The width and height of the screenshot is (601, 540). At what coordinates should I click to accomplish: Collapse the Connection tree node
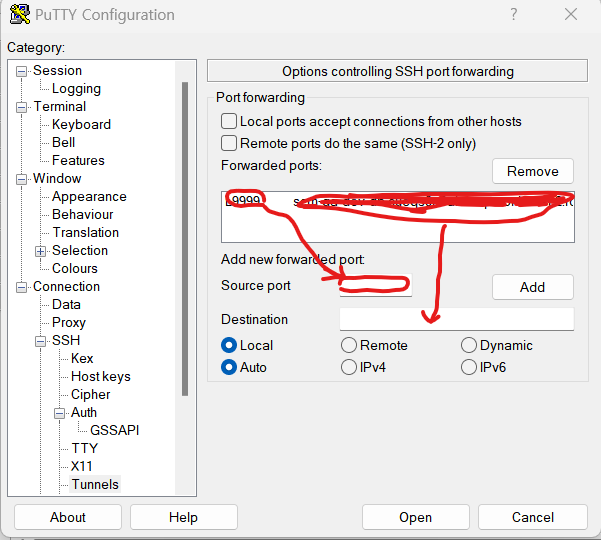[21, 287]
